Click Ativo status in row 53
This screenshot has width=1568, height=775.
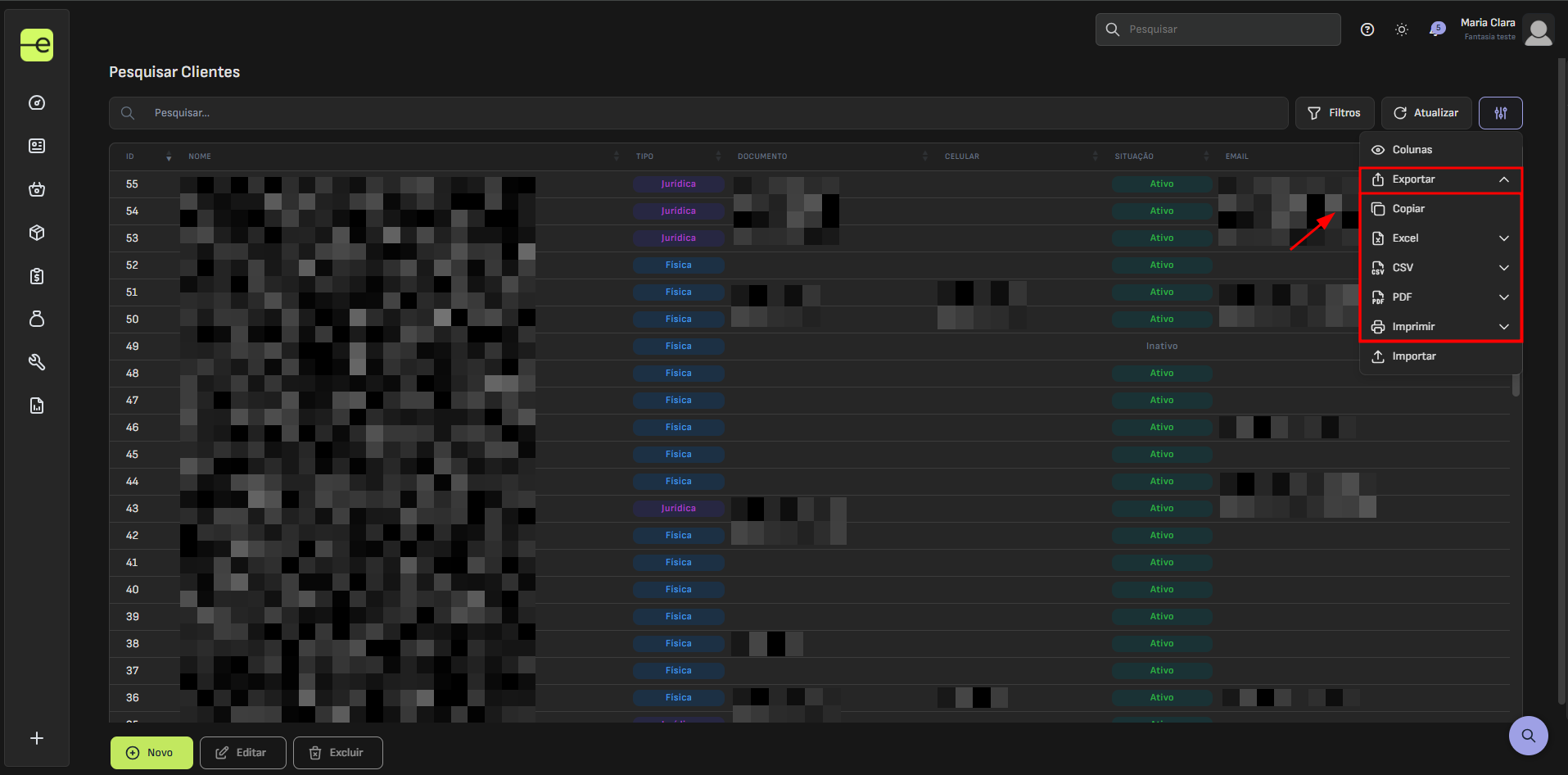1162,238
